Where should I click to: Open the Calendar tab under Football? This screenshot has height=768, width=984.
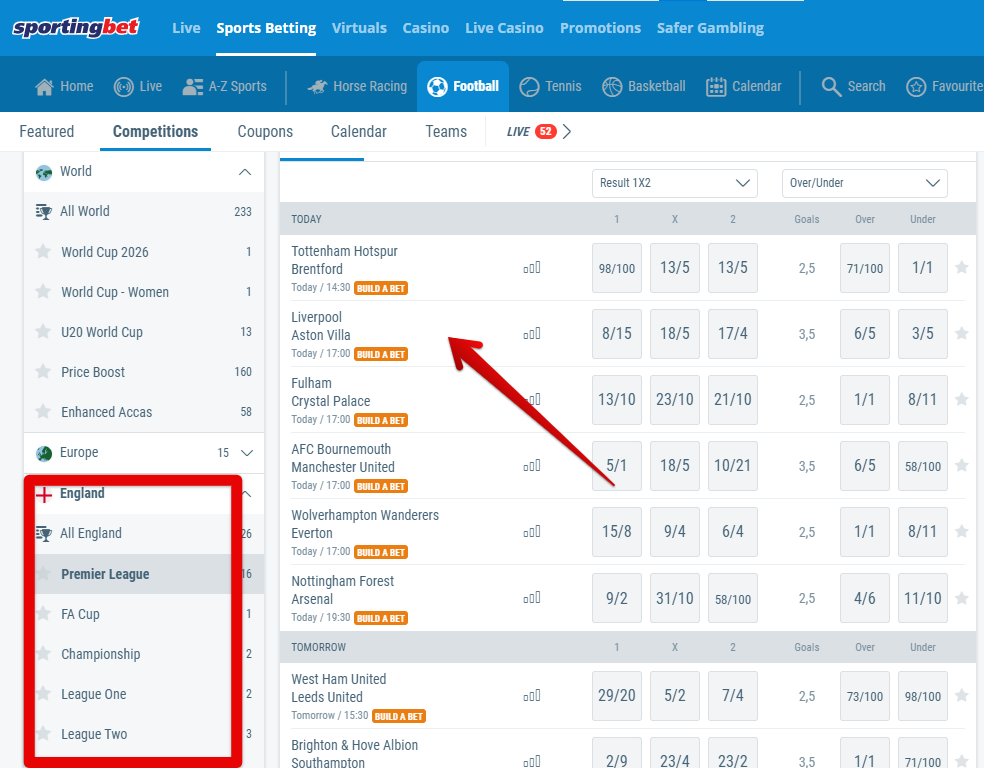pos(358,132)
